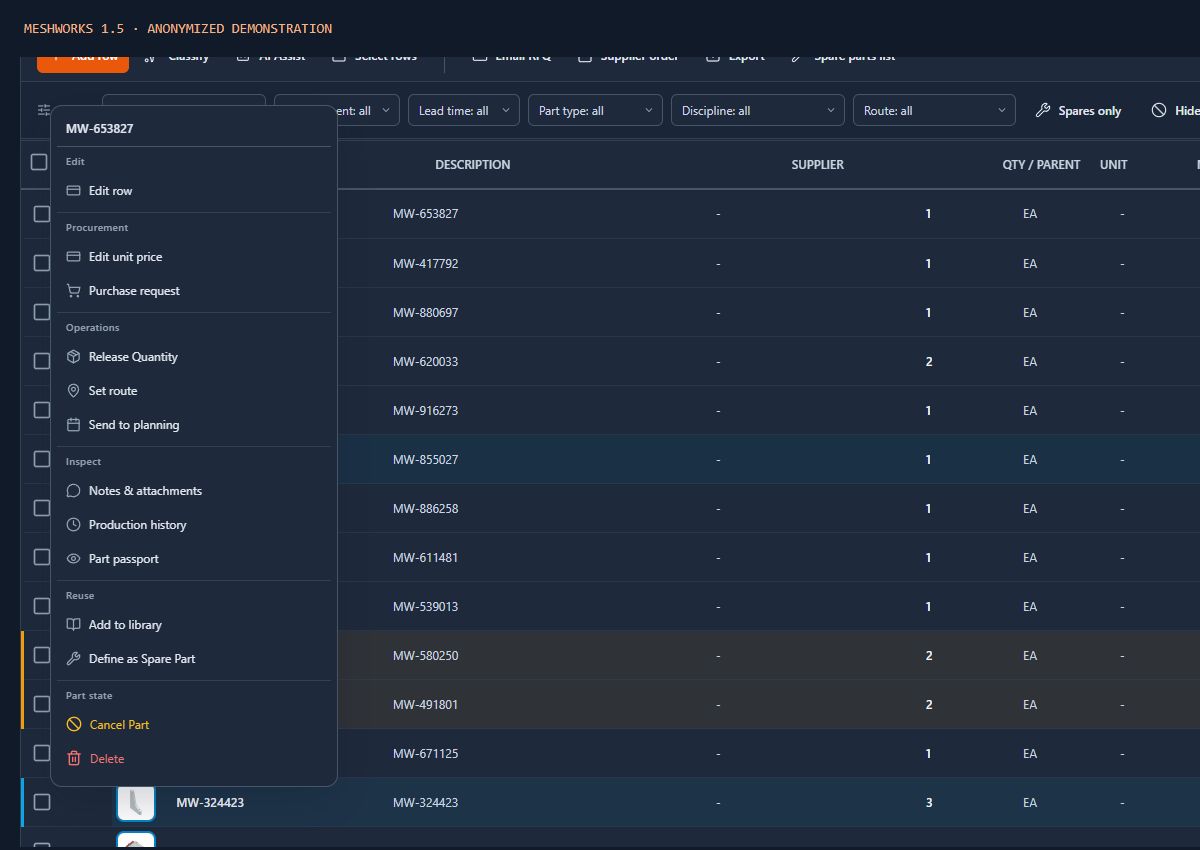Check the checkbox for row MW-620033
The width and height of the screenshot is (1200, 850).
click(x=42, y=361)
